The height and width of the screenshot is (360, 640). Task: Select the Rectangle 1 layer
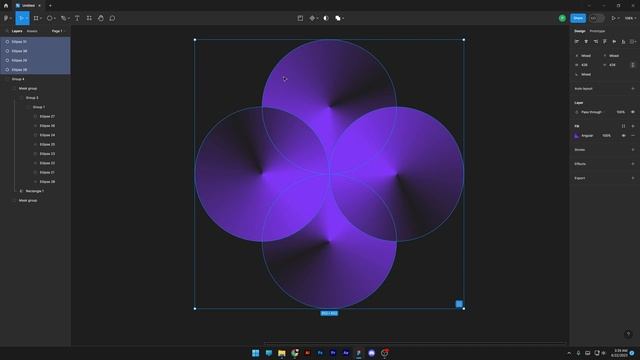click(35, 191)
